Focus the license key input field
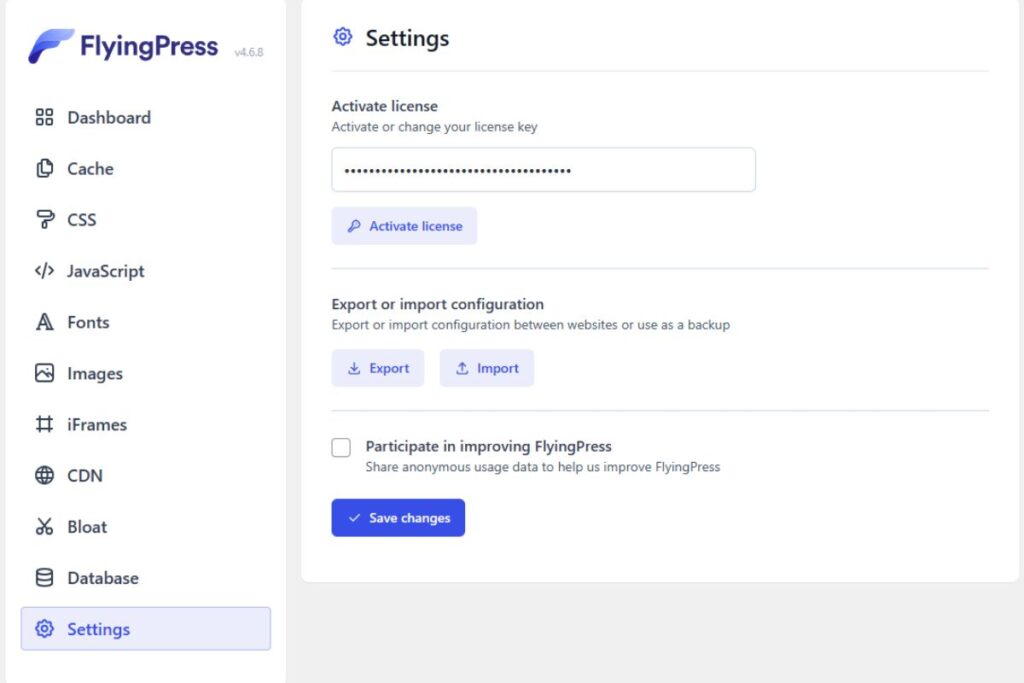 (x=543, y=170)
